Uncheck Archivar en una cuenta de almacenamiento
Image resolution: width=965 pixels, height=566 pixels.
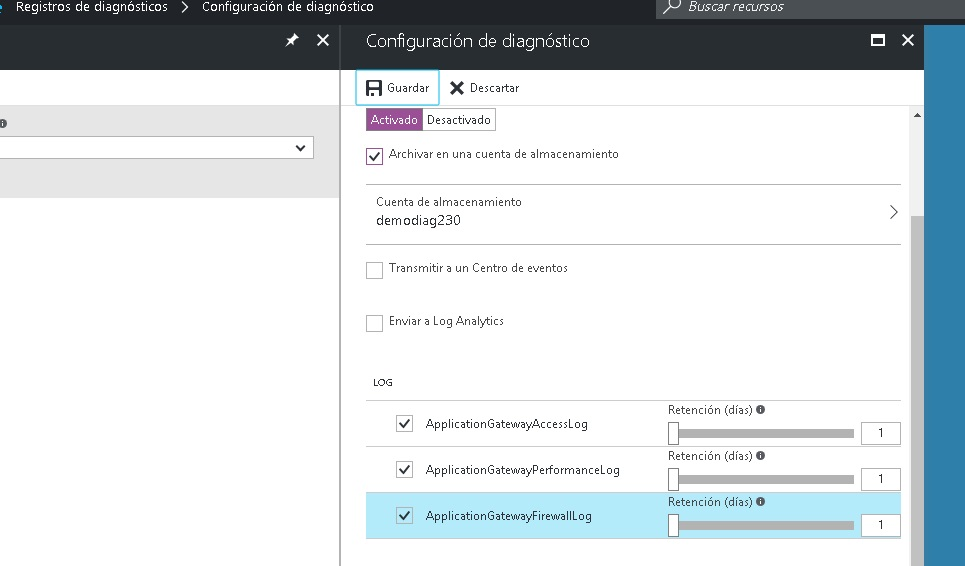tap(375, 156)
